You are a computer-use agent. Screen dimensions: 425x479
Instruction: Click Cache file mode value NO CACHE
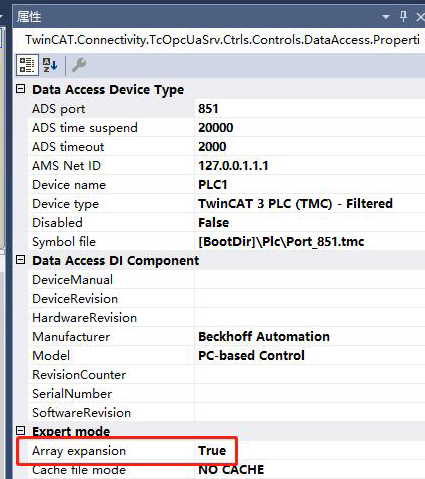pyautogui.click(x=231, y=470)
